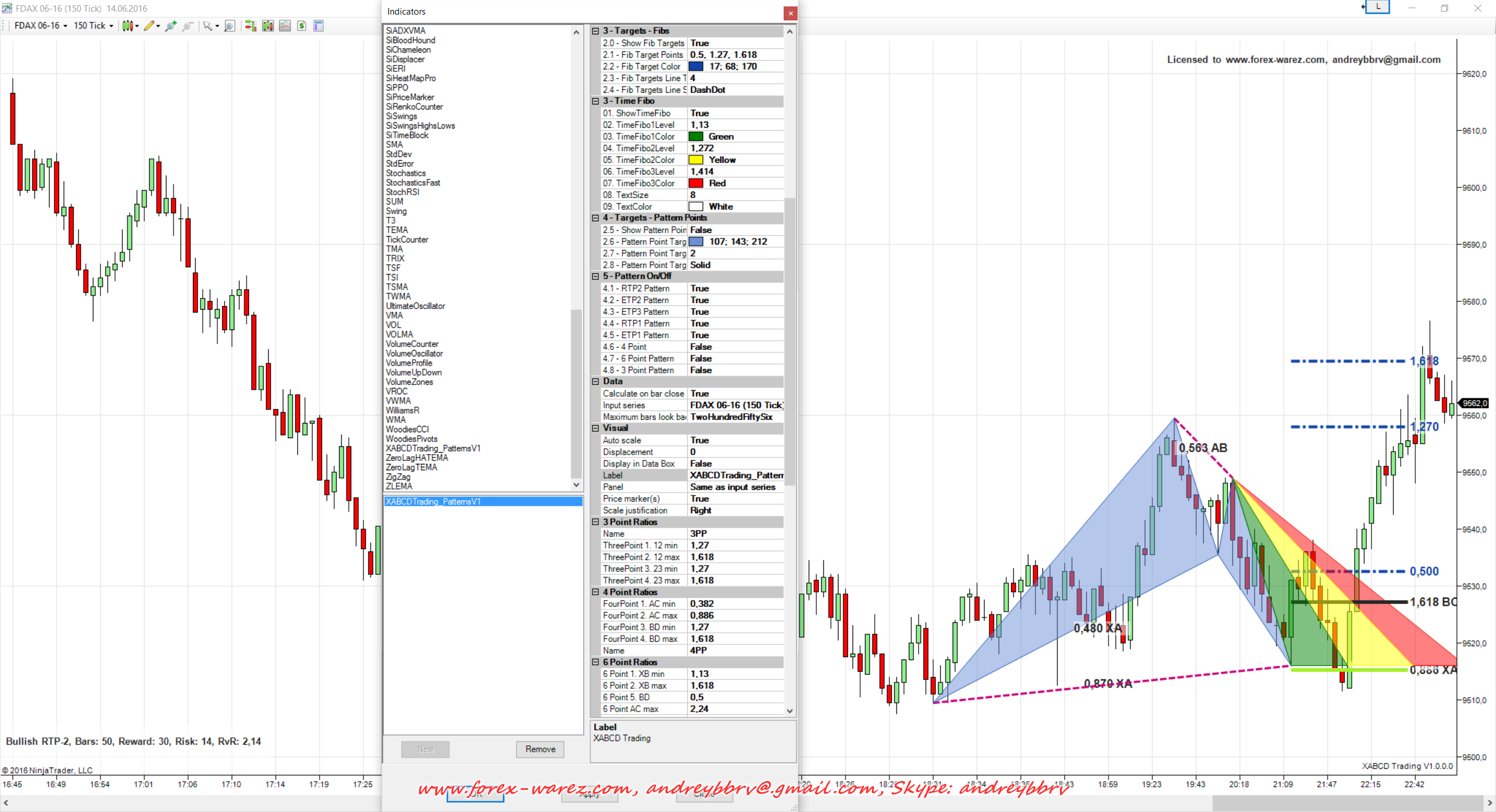Image resolution: width=1496 pixels, height=812 pixels.
Task: Open the Chart Trader toolbar icon
Action: pos(251,26)
